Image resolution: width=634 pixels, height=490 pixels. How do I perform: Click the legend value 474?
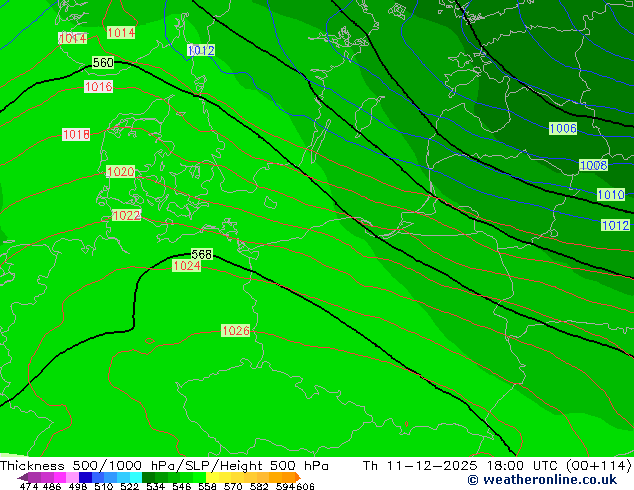[29, 486]
